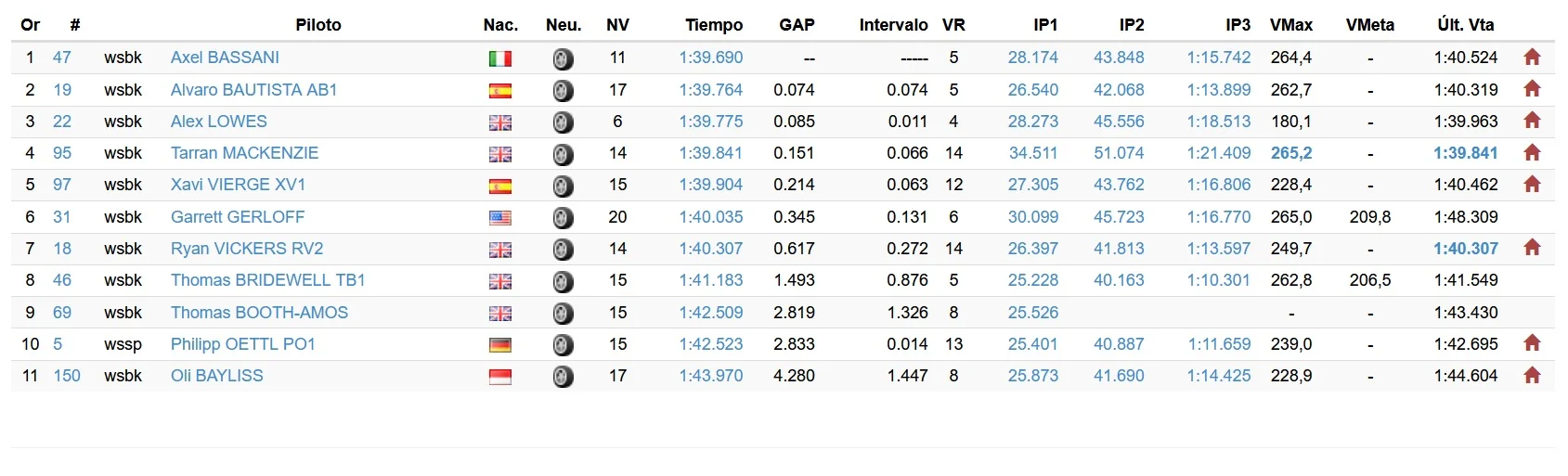Open Thomas BOOTH-AMOS rider link
This screenshot has width=1568, height=476.
pyautogui.click(x=259, y=313)
